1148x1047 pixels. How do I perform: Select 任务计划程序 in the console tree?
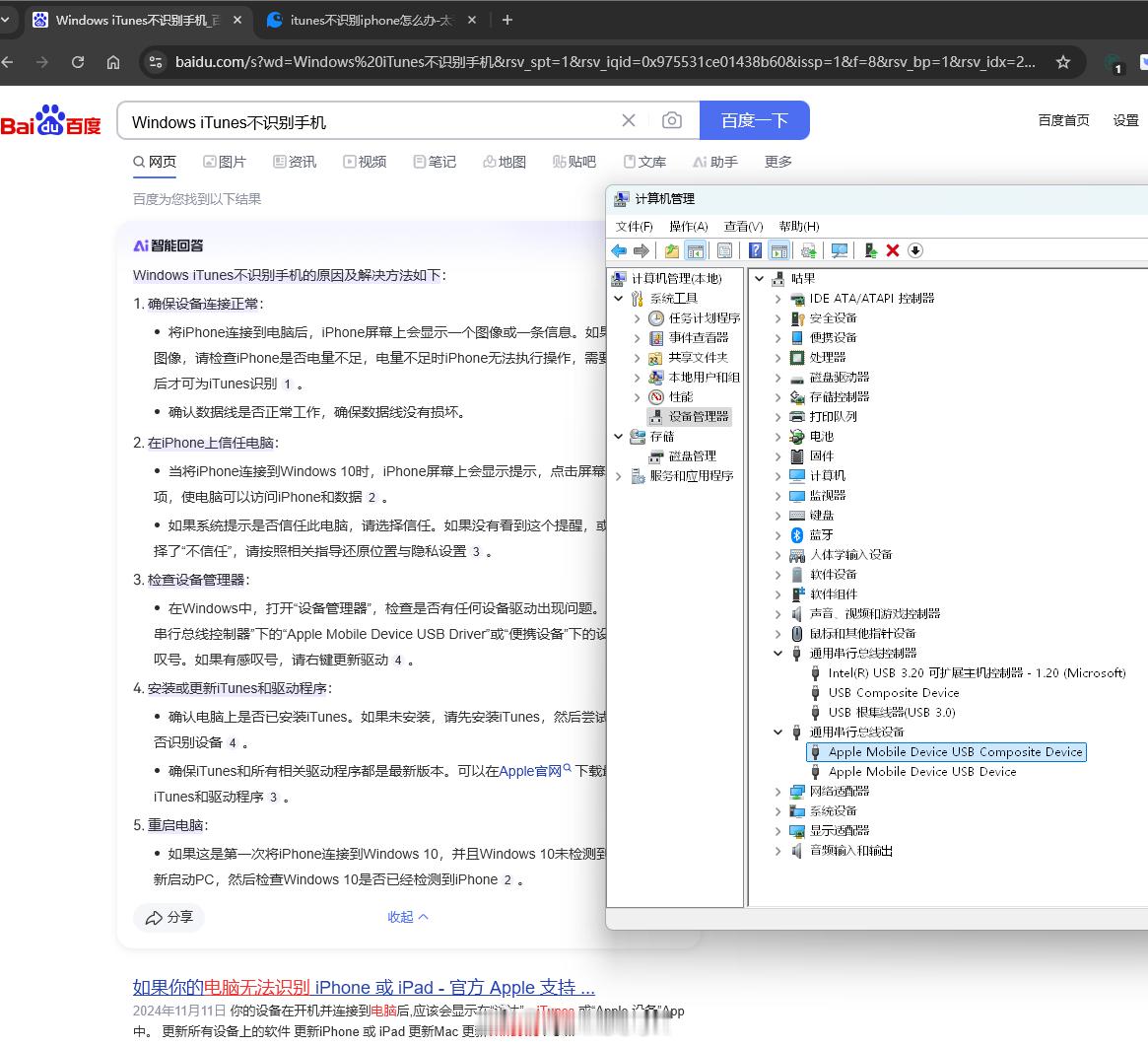pos(704,318)
